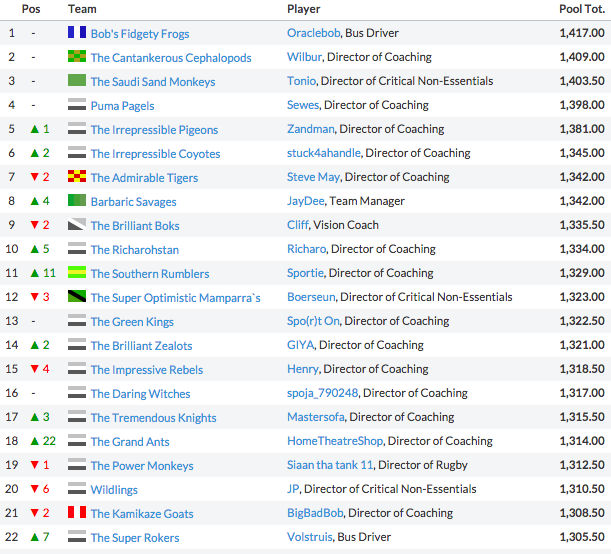Viewport: 611px width, 554px height.
Task: Click the Cantankerous Cephalopods checkered flag icon
Action: coord(77,56)
